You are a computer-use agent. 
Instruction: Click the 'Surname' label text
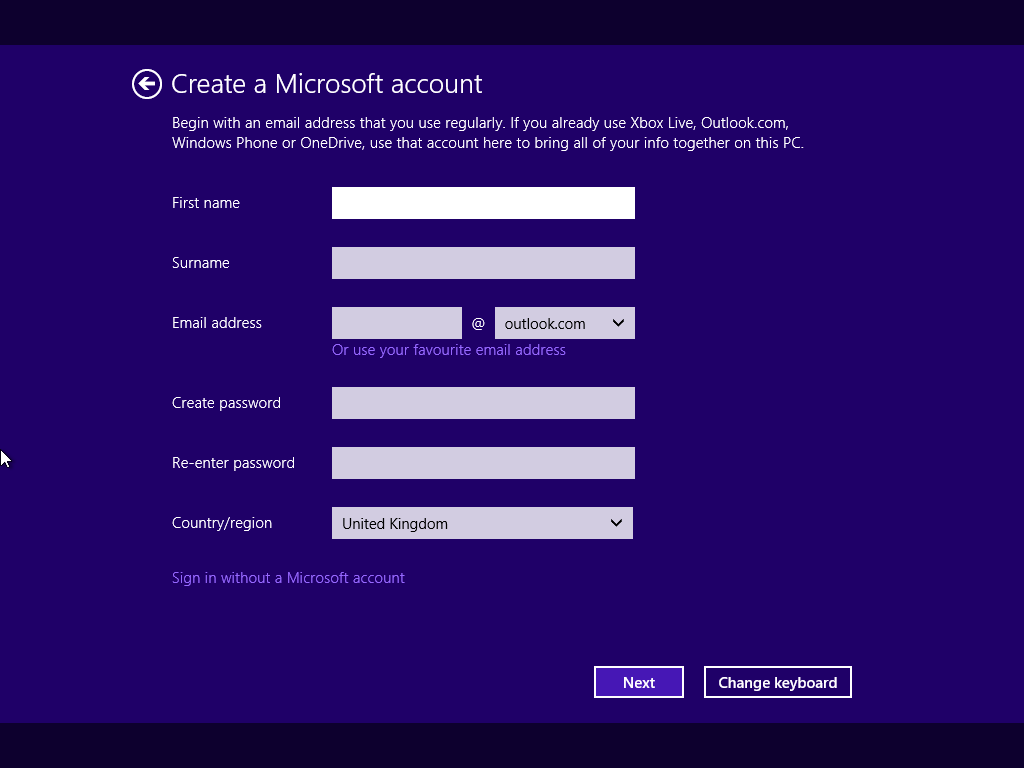[200, 263]
